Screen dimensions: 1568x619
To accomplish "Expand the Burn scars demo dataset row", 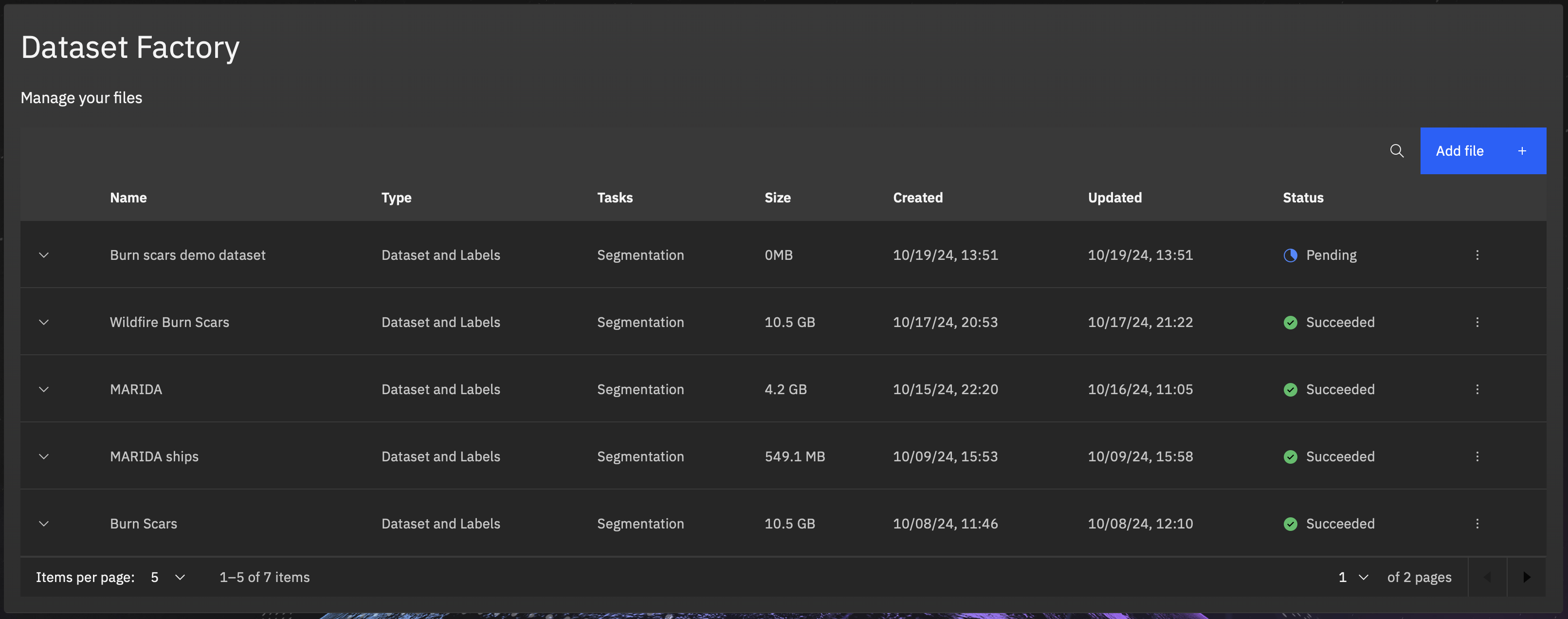I will 44,255.
